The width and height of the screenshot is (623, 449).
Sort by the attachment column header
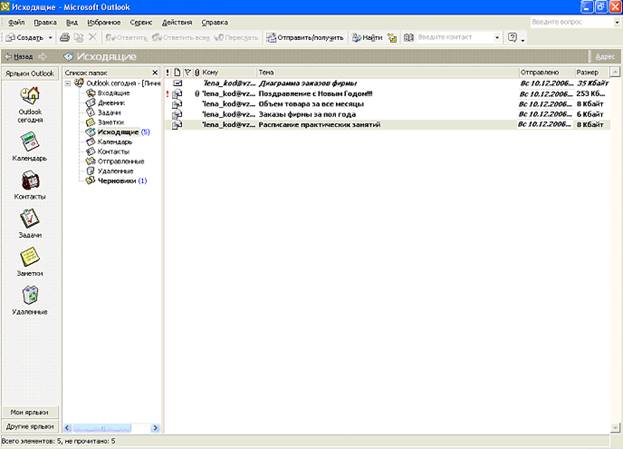[197, 72]
